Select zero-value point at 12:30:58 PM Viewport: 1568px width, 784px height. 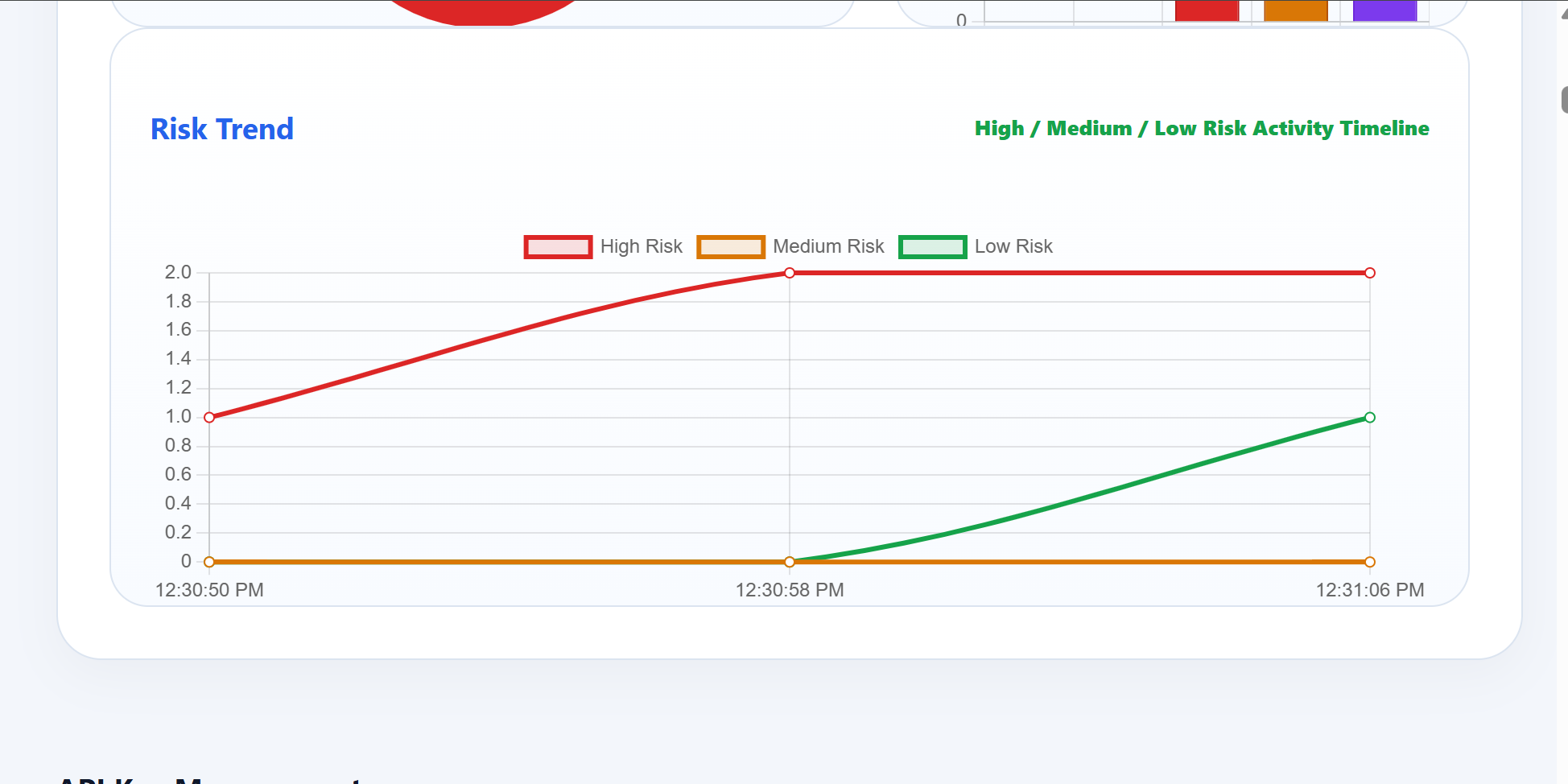(x=790, y=562)
